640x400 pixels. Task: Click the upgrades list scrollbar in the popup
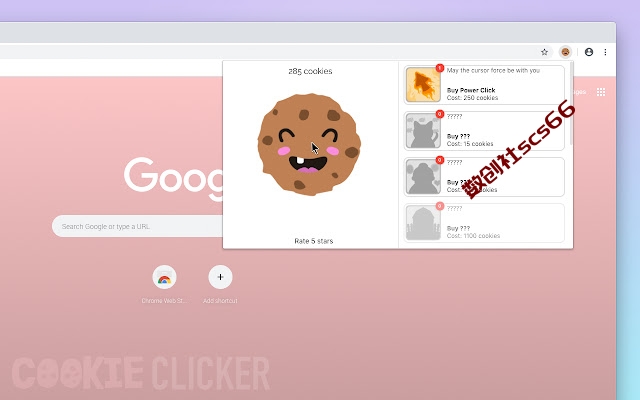tap(571, 104)
